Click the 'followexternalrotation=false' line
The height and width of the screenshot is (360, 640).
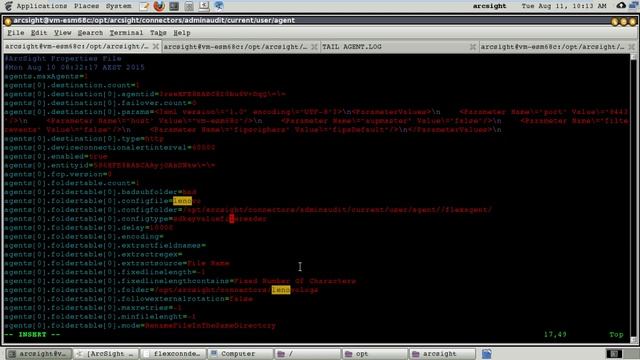(129, 299)
